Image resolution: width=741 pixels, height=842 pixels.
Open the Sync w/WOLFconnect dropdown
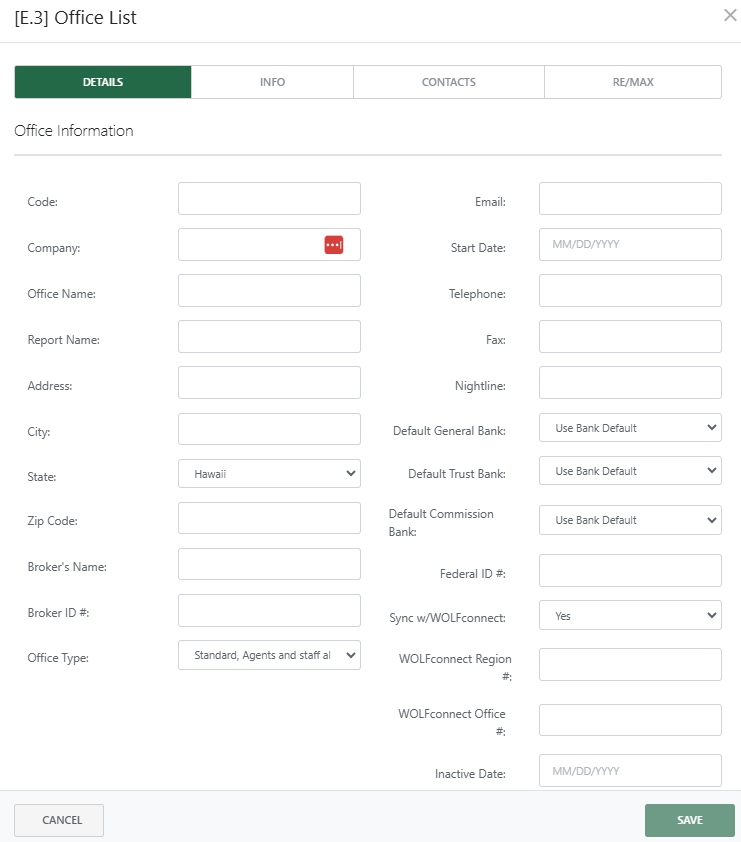point(629,615)
